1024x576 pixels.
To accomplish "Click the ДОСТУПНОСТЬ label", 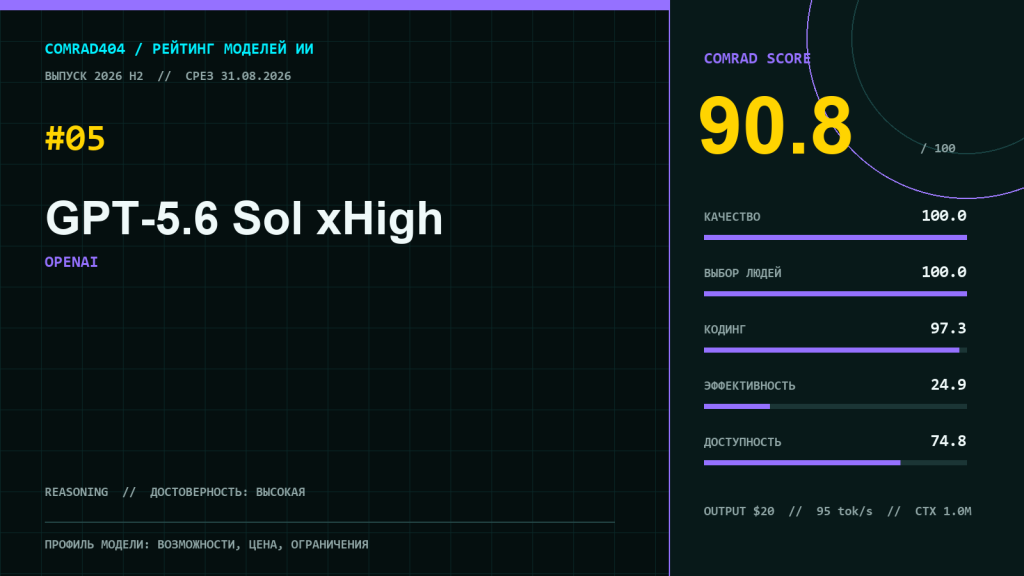I will click(x=743, y=442).
